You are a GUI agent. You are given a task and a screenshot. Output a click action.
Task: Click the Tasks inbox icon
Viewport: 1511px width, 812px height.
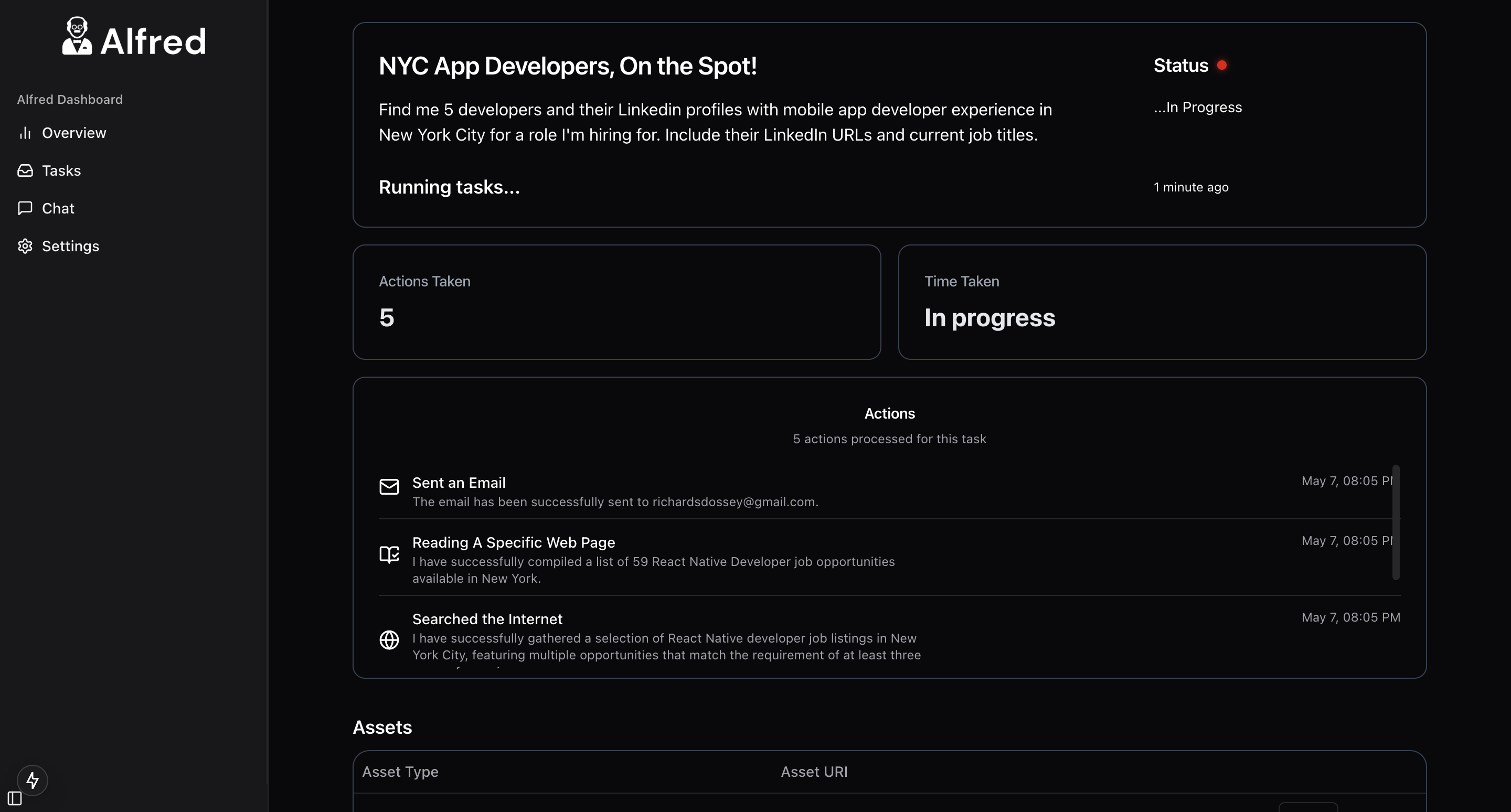point(25,170)
